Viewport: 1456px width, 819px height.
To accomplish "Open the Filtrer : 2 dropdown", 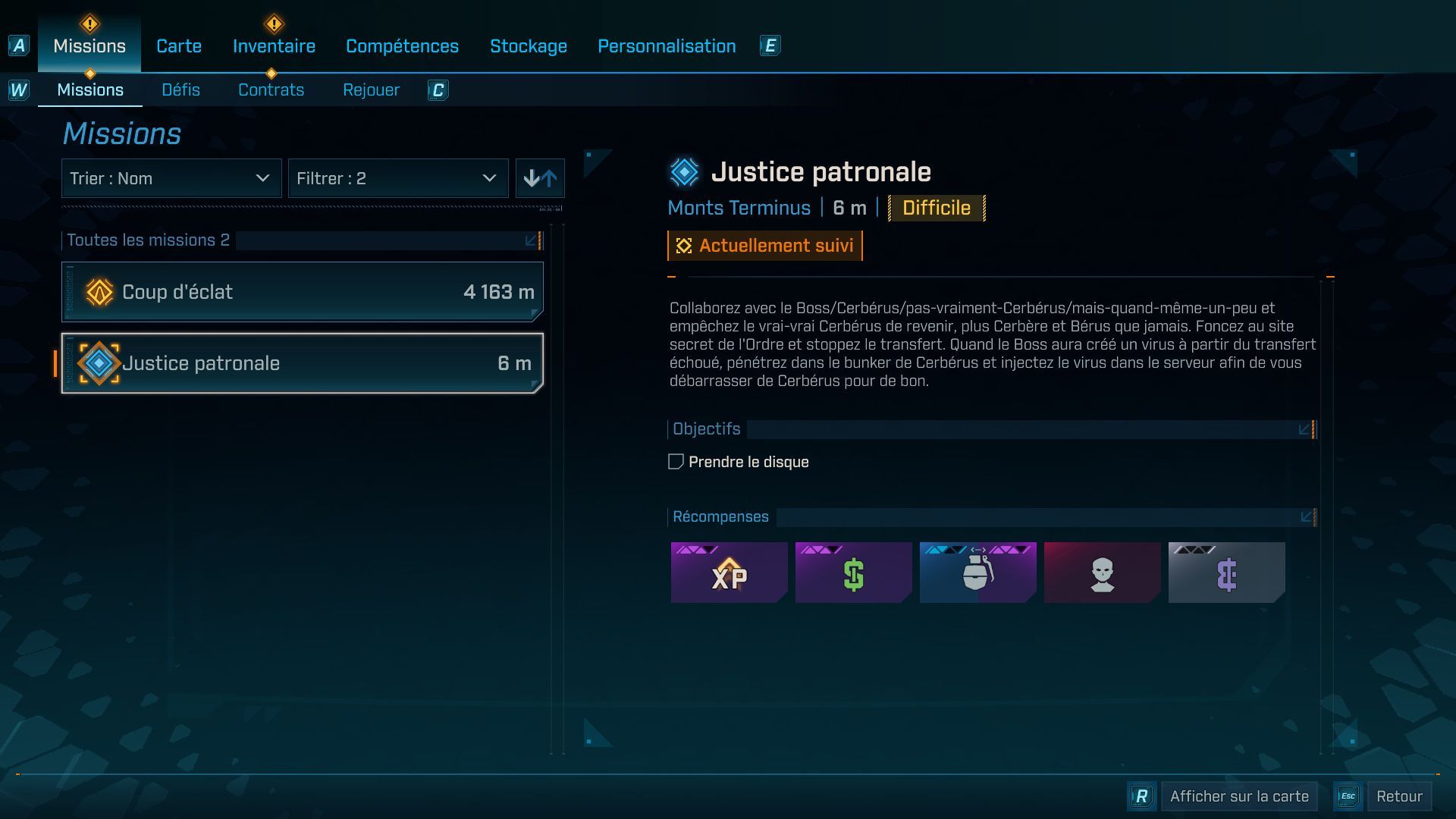I will [x=398, y=178].
